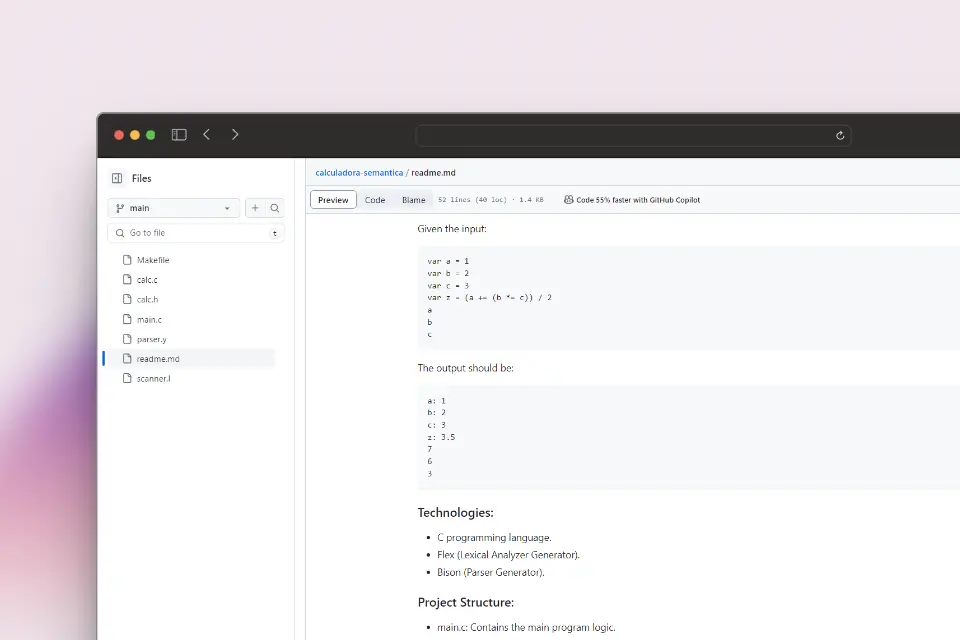This screenshot has height=640, width=960.
Task: Select the Preview tab
Action: coord(332,199)
